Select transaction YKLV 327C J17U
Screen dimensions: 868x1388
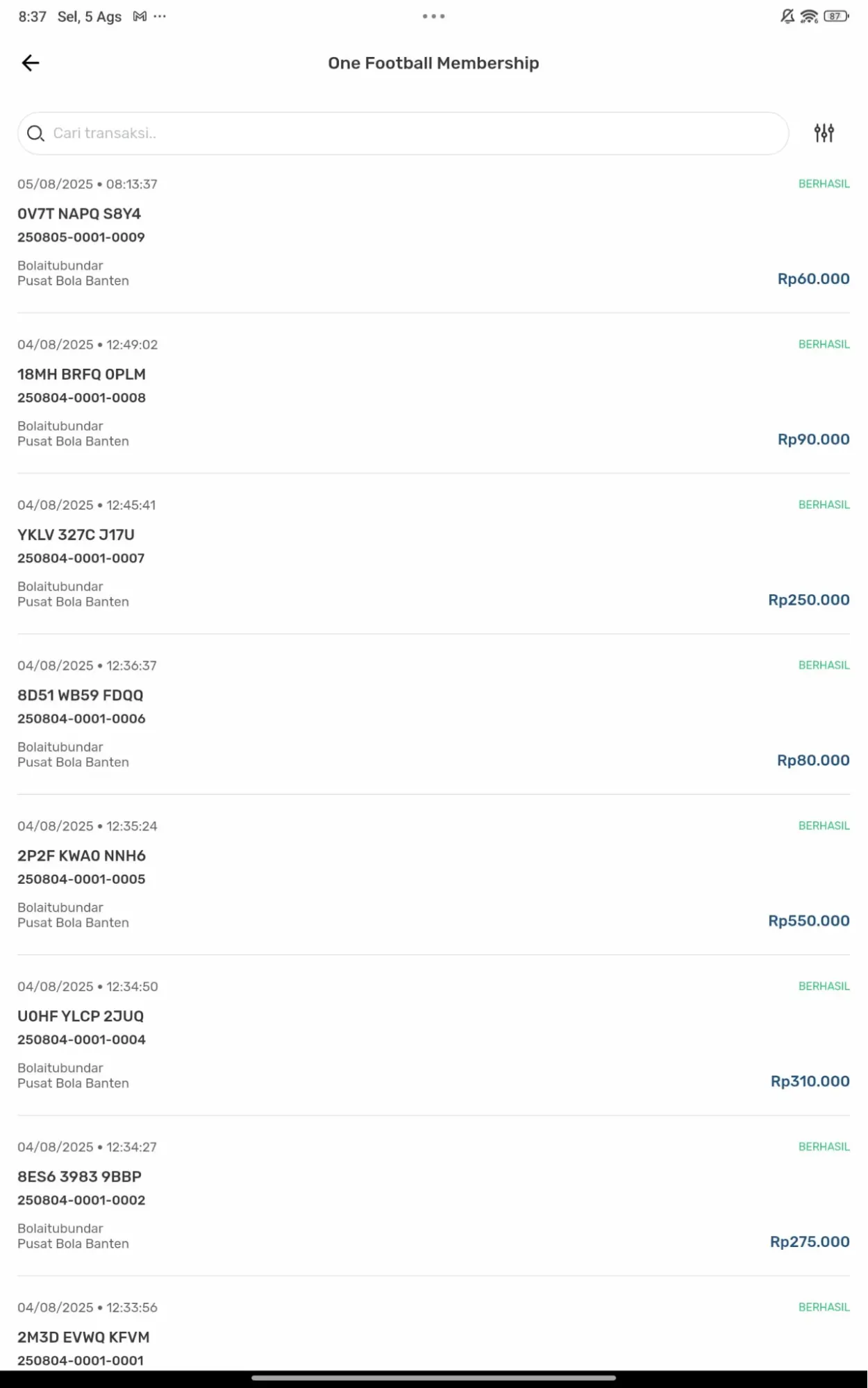433,553
